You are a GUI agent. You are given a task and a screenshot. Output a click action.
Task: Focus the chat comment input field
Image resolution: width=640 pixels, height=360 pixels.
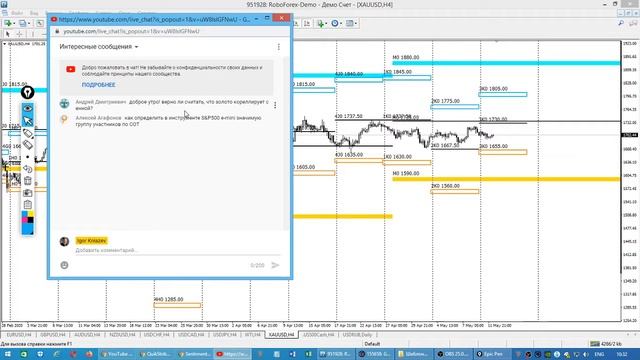178,250
